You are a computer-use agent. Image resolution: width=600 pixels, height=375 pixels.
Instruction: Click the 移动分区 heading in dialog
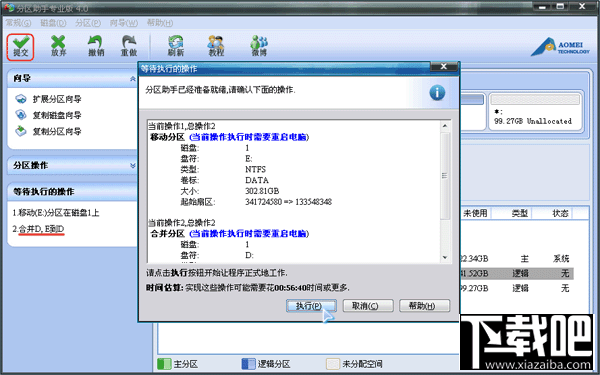coord(168,137)
